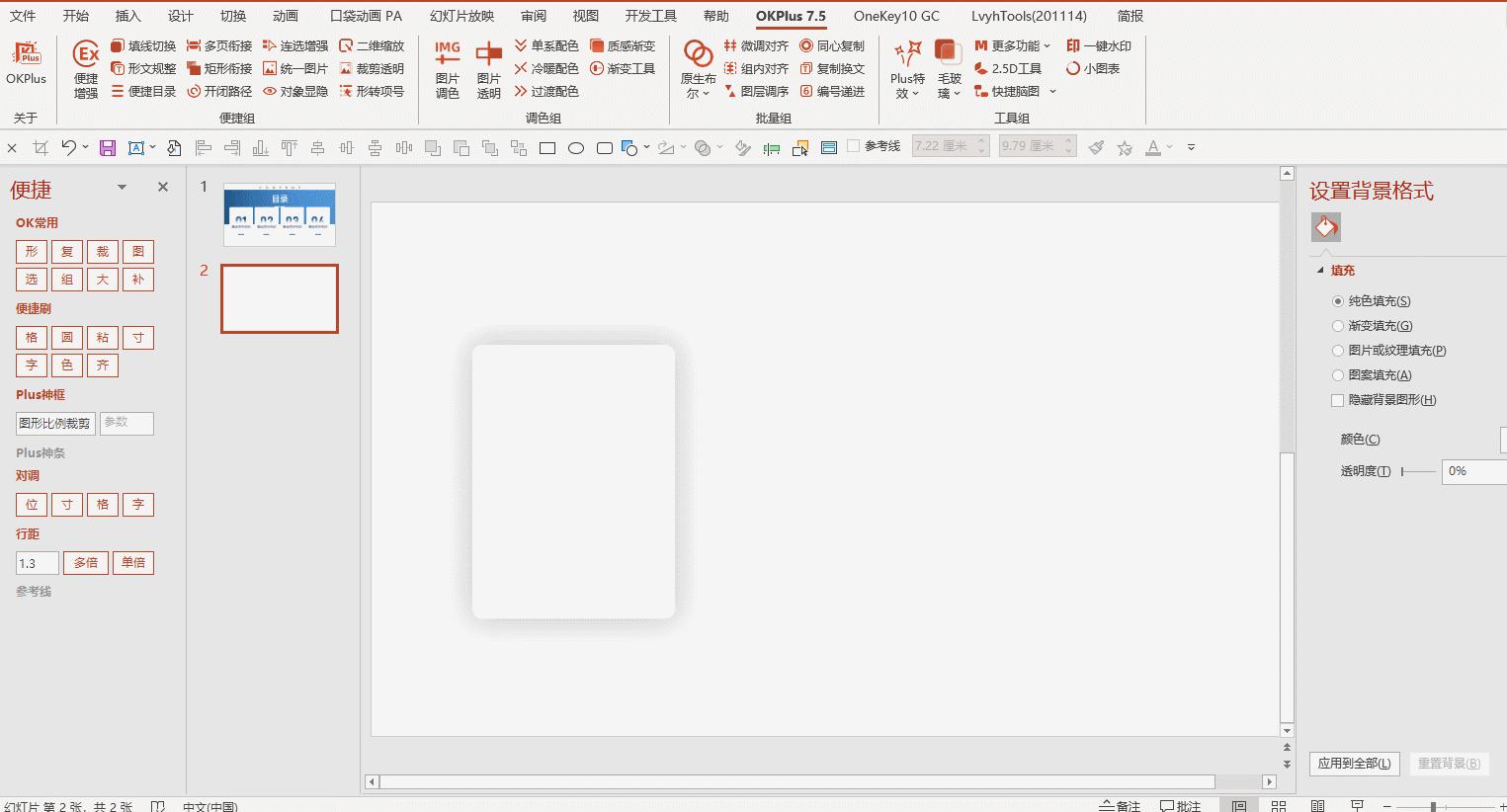
Task: Open the 便捷 pane options dropdown arrow
Action: (x=123, y=187)
